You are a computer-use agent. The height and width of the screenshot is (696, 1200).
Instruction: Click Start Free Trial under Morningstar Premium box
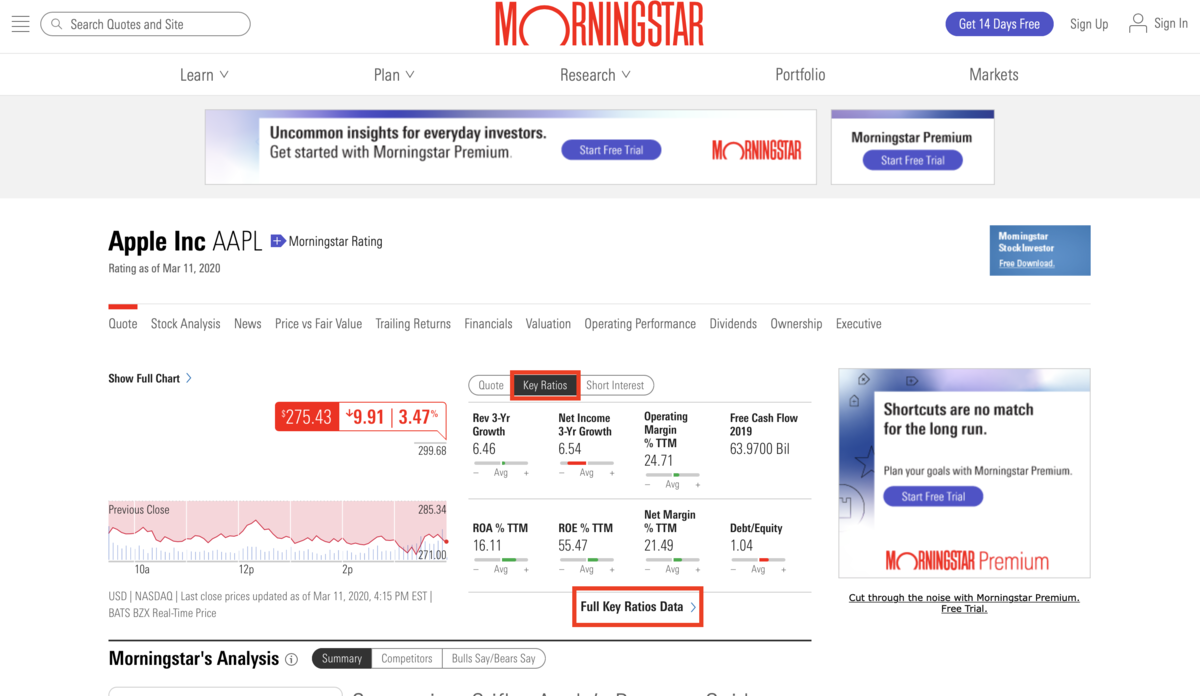coord(912,160)
